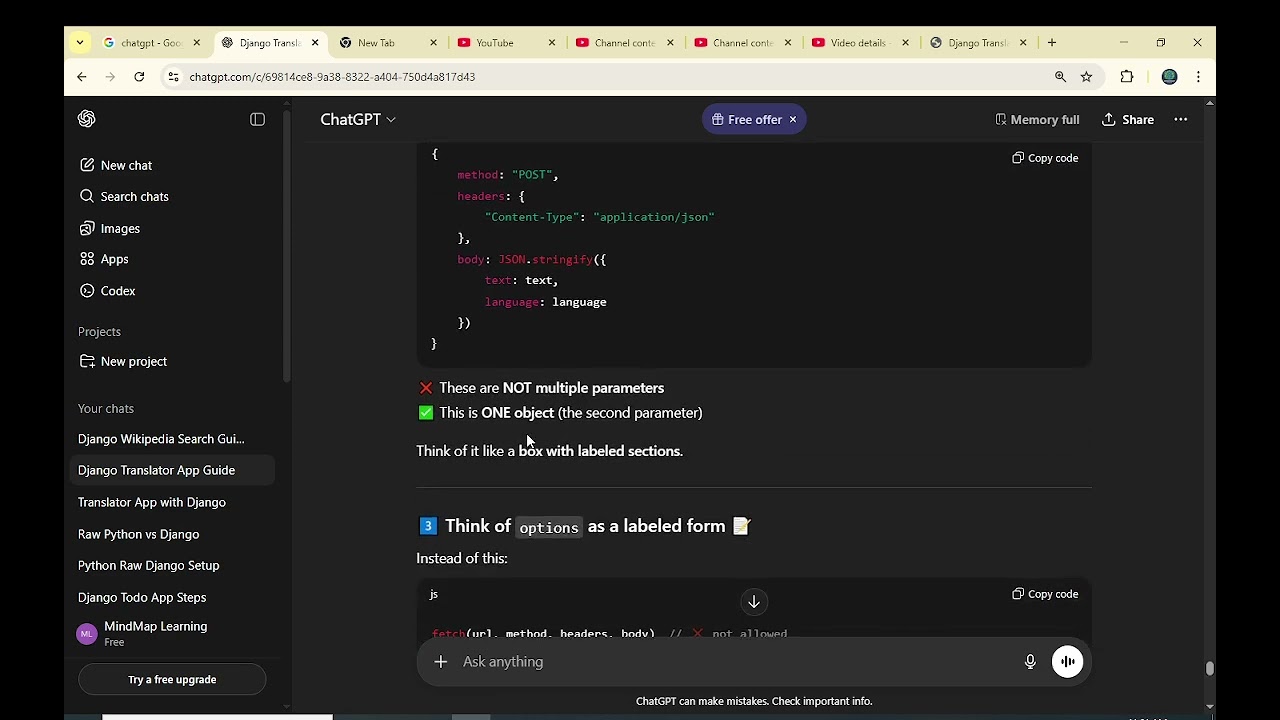
Task: Click the Projects section header
Action: coord(99,332)
